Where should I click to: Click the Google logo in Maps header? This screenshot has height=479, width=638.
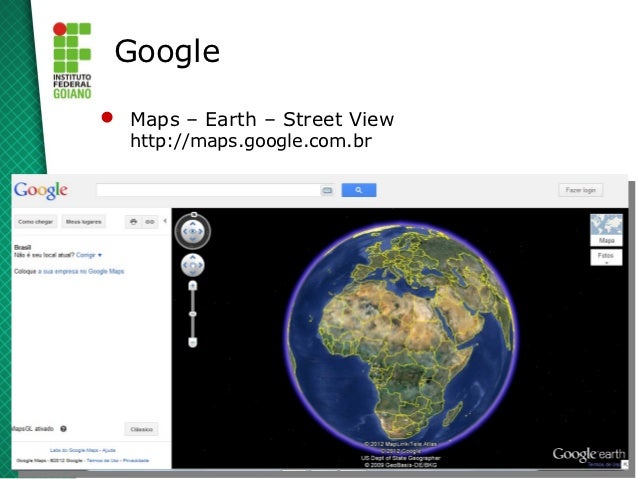[41, 190]
